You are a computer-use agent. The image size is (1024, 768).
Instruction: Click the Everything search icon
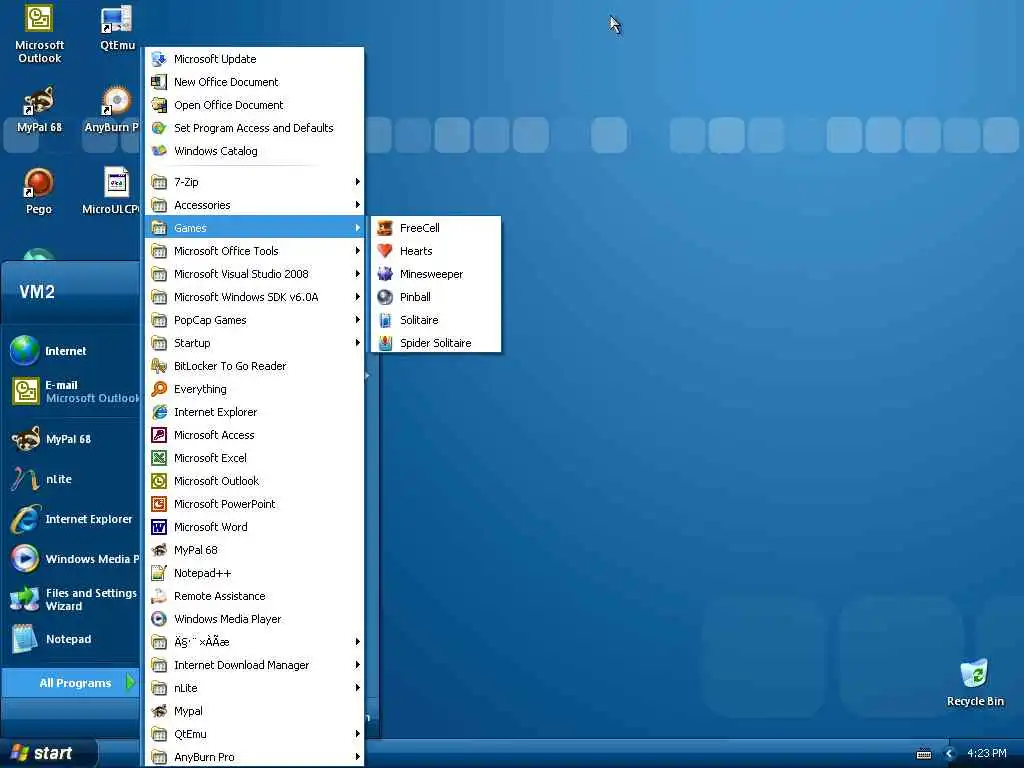(x=159, y=389)
